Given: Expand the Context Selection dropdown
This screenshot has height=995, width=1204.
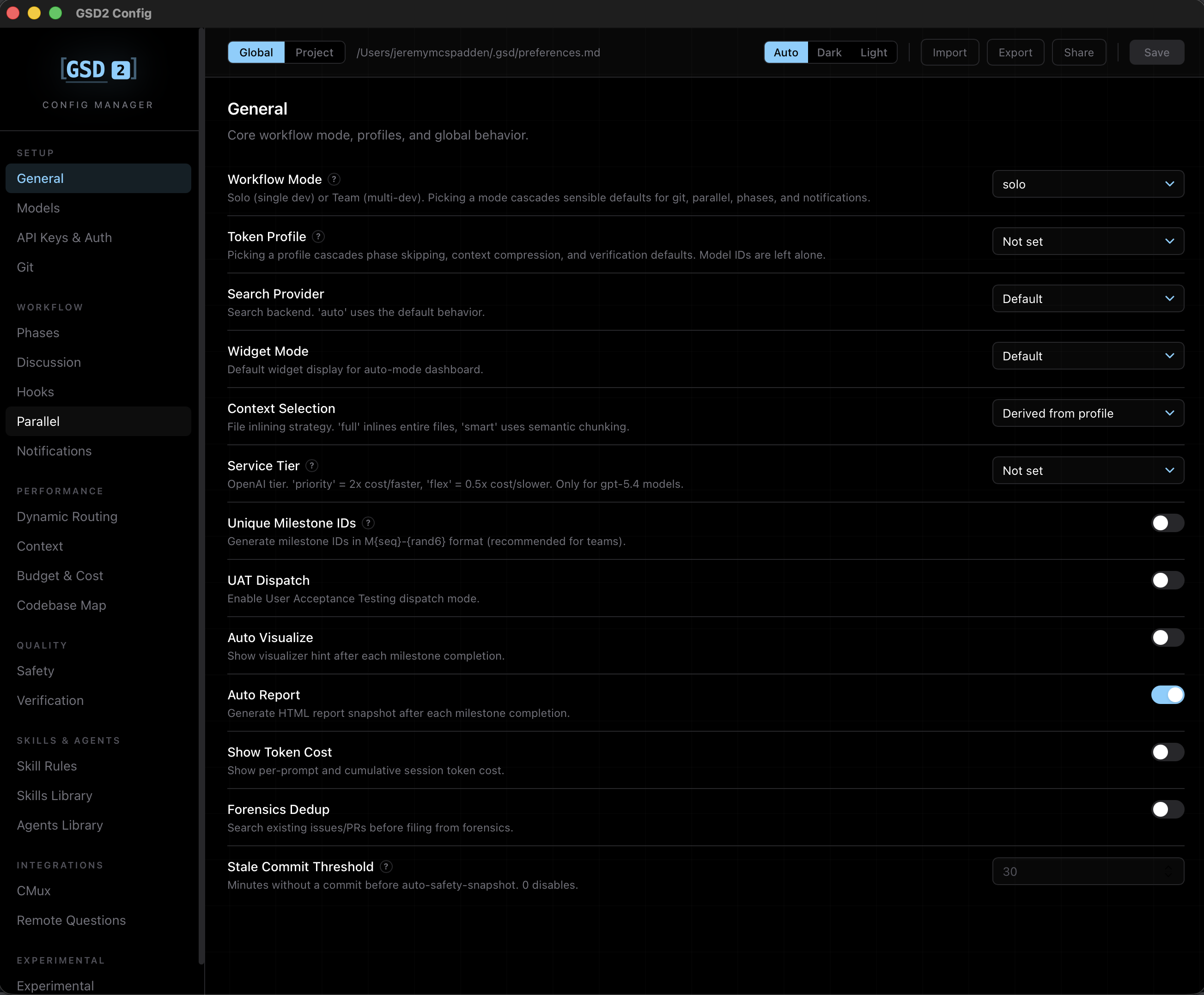Looking at the screenshot, I should pyautogui.click(x=1088, y=413).
